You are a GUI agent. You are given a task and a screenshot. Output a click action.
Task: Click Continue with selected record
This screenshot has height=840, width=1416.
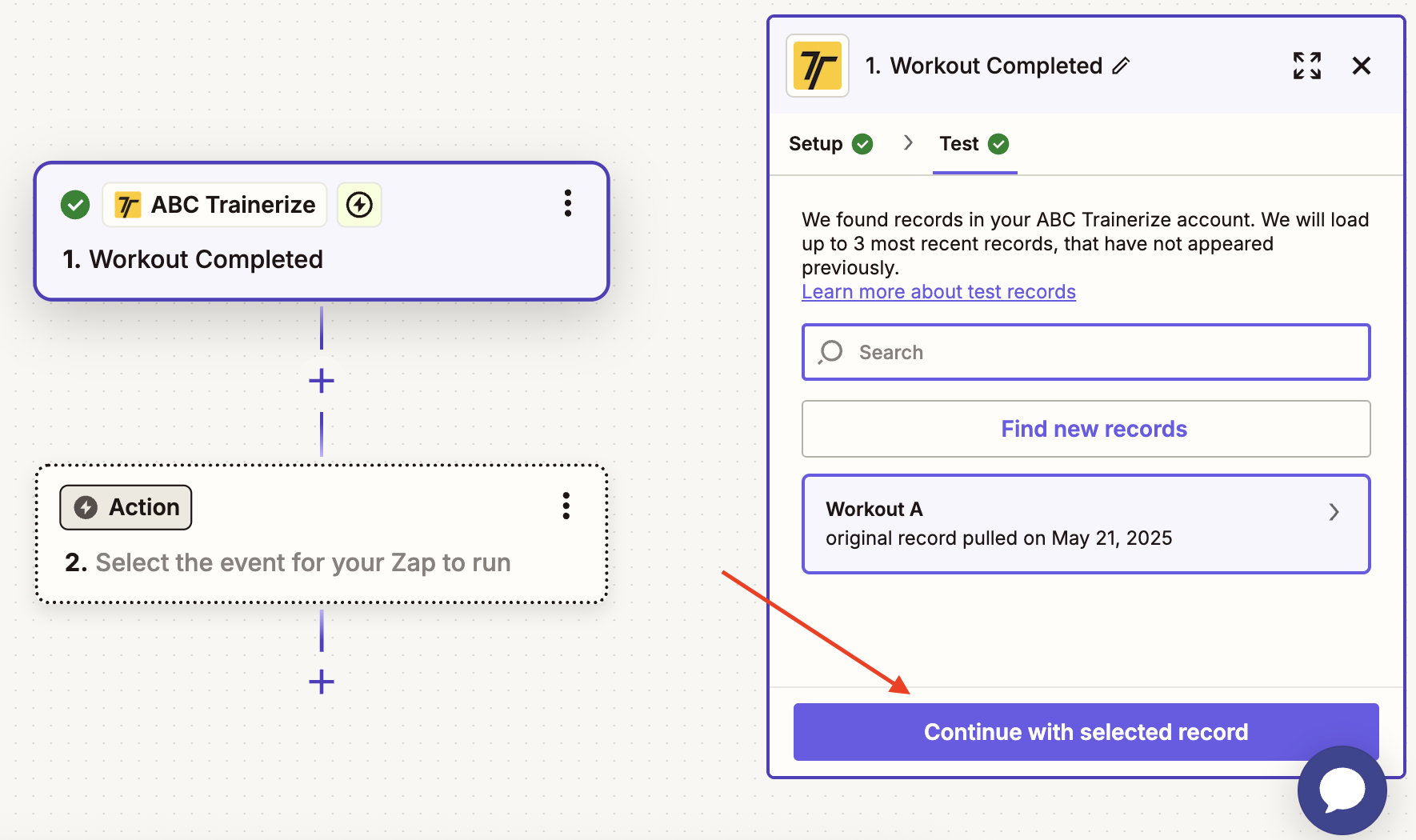click(1086, 732)
